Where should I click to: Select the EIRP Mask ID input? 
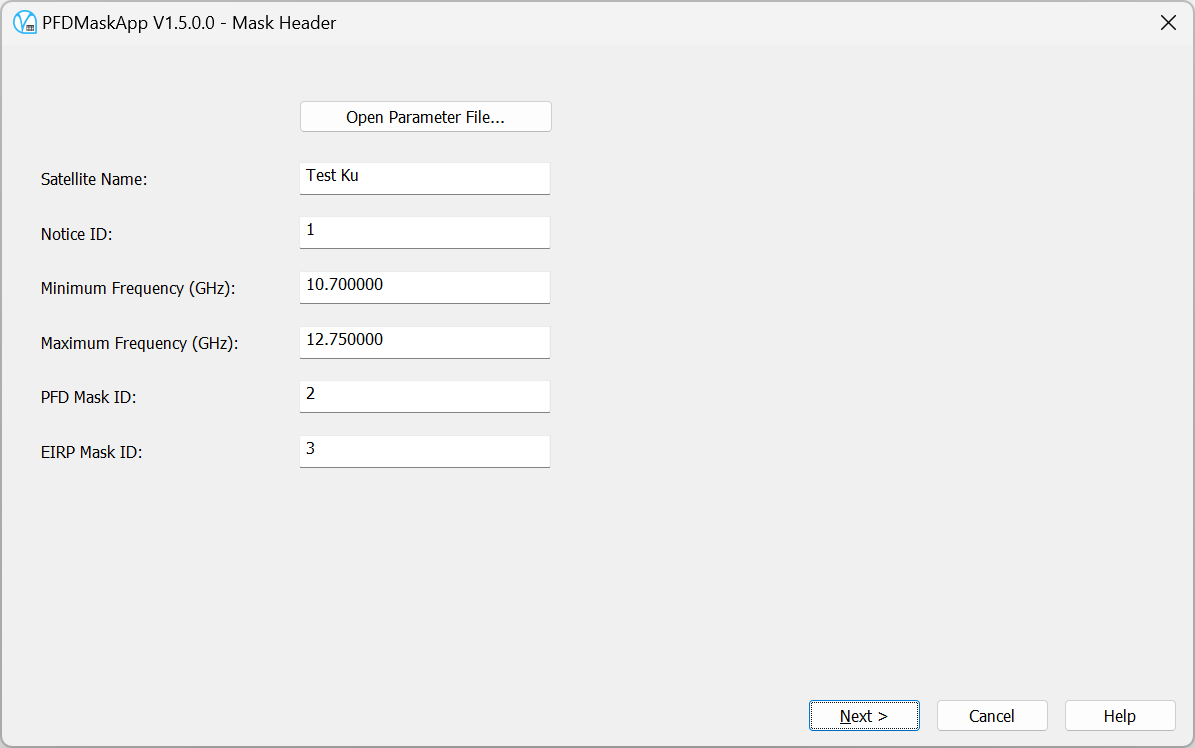coord(424,451)
